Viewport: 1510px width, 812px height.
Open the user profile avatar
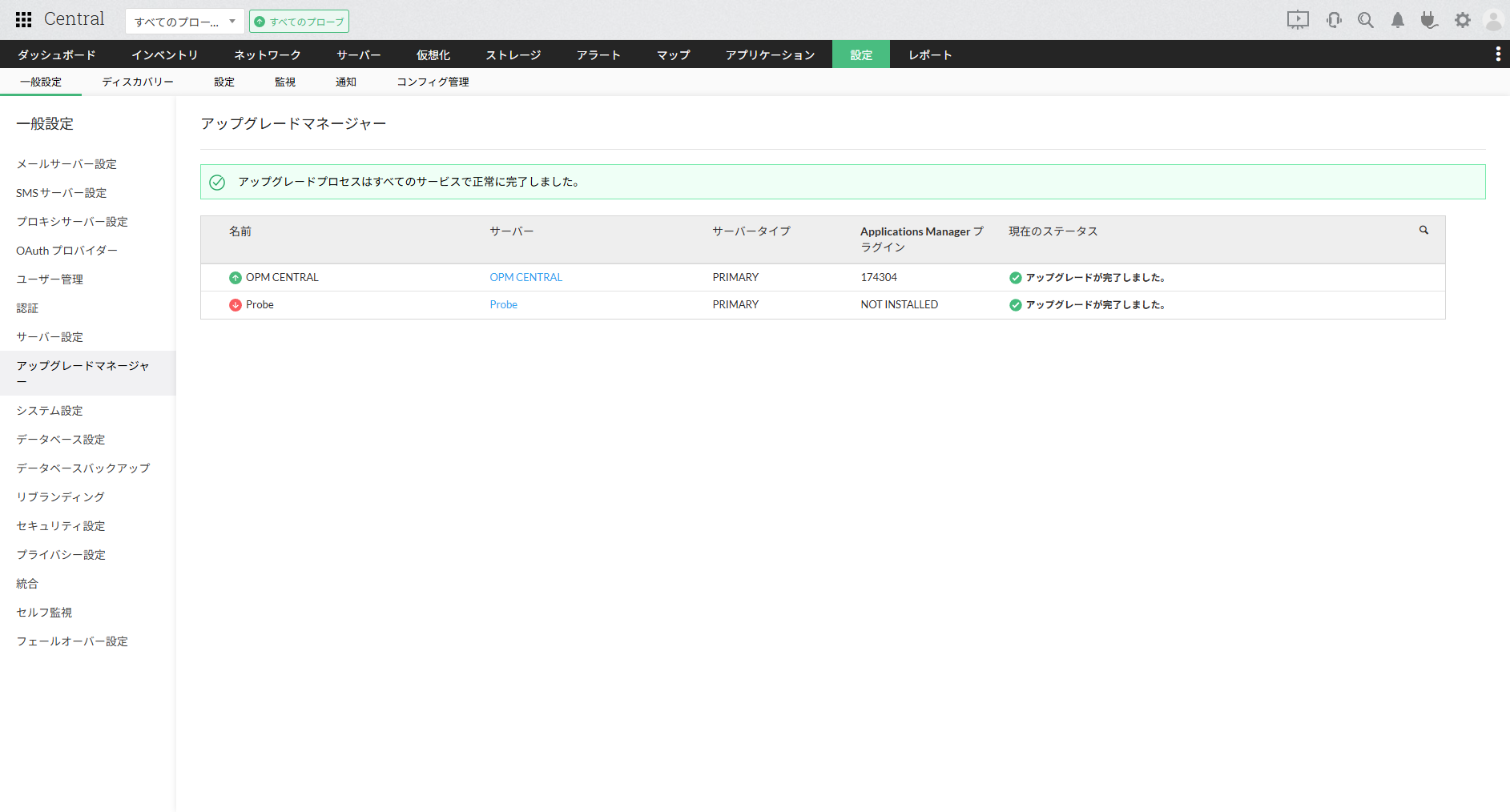[x=1493, y=20]
